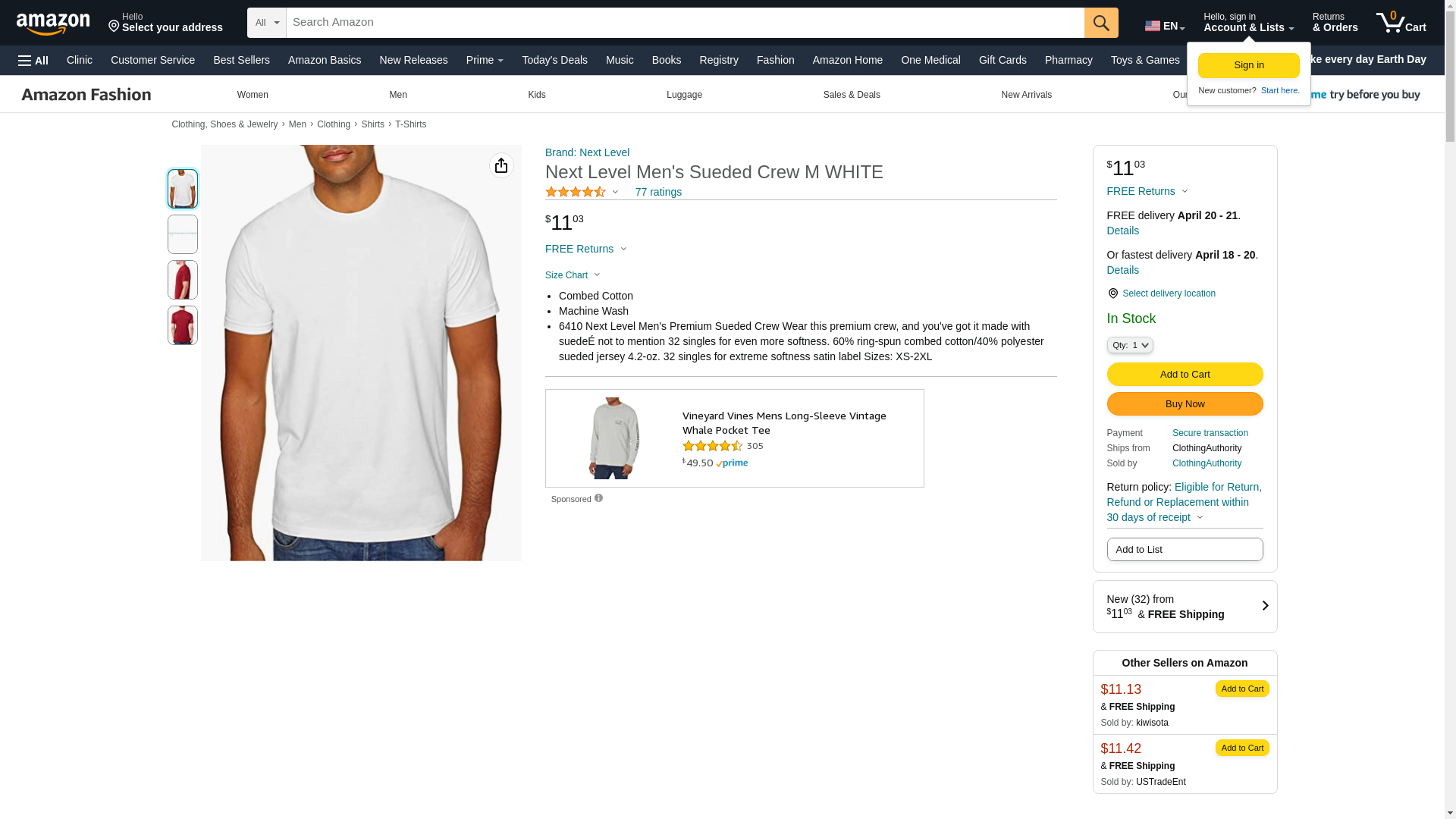Click in the Search Amazon field
The width and height of the screenshot is (1456, 819).
[682, 23]
